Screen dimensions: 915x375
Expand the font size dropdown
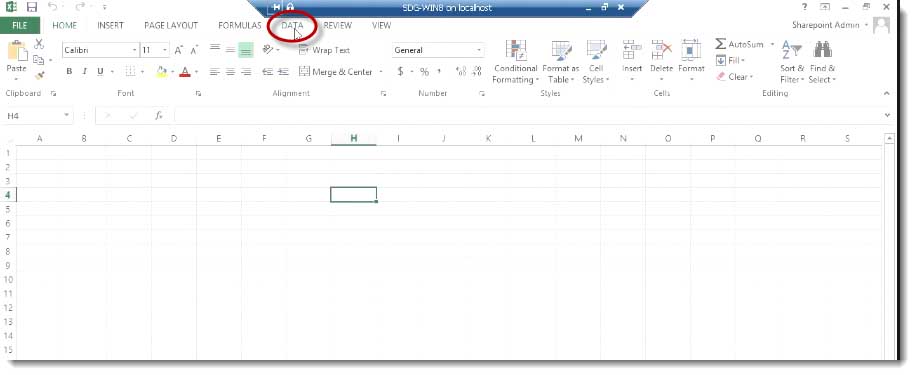pos(165,50)
